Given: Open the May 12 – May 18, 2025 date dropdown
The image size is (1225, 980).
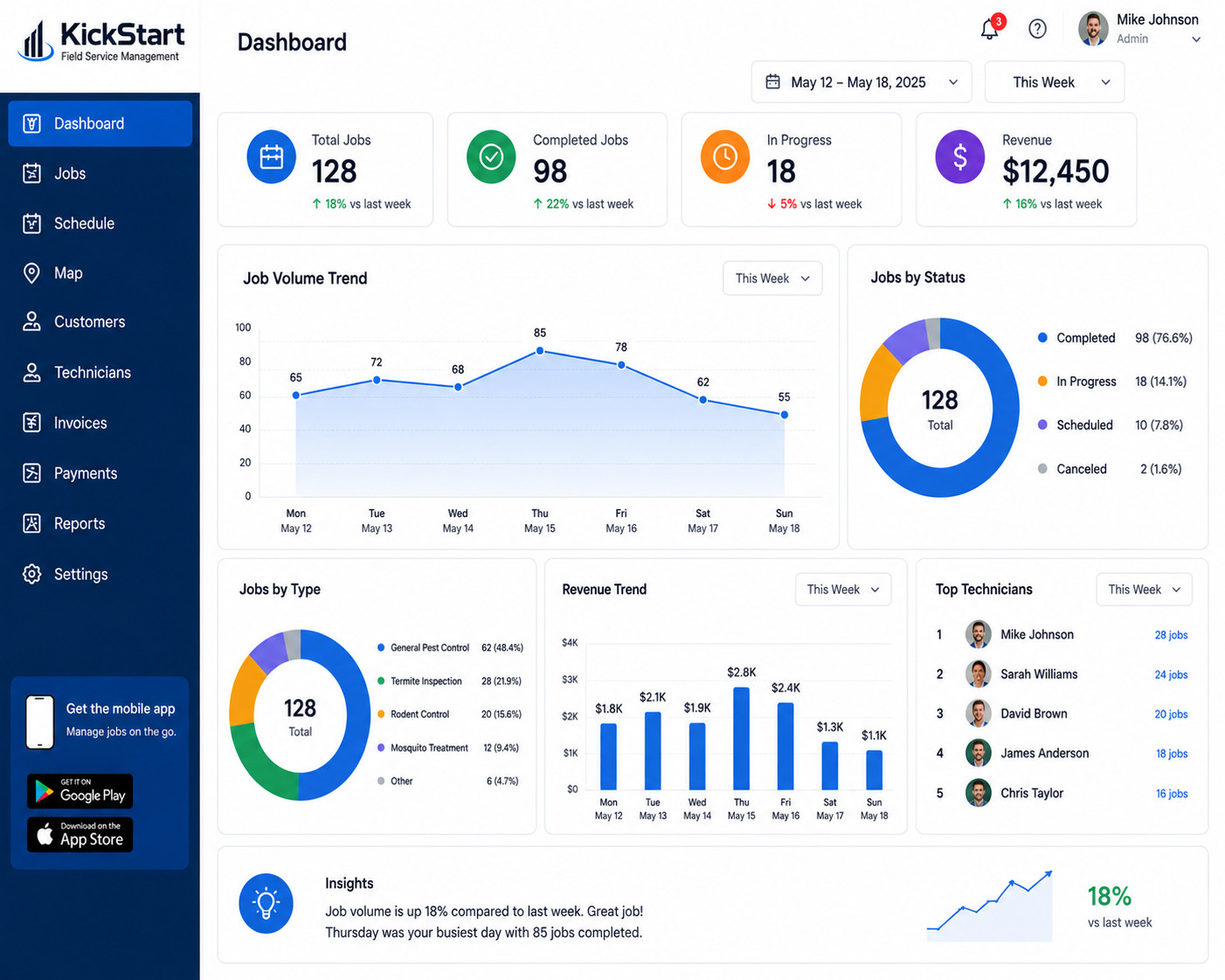Looking at the screenshot, I should [862, 82].
